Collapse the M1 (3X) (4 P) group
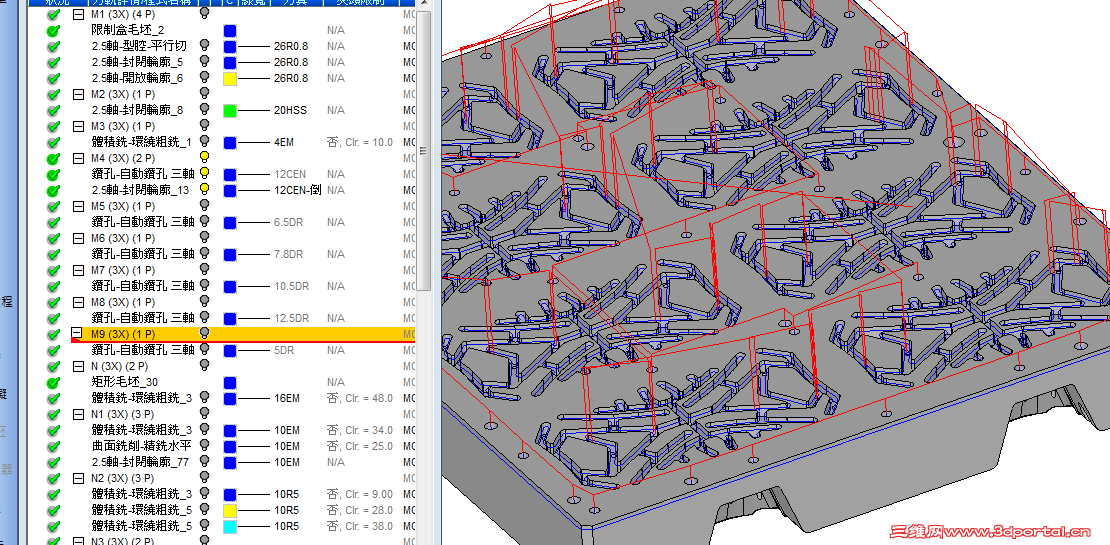The image size is (1110, 545). click(79, 14)
